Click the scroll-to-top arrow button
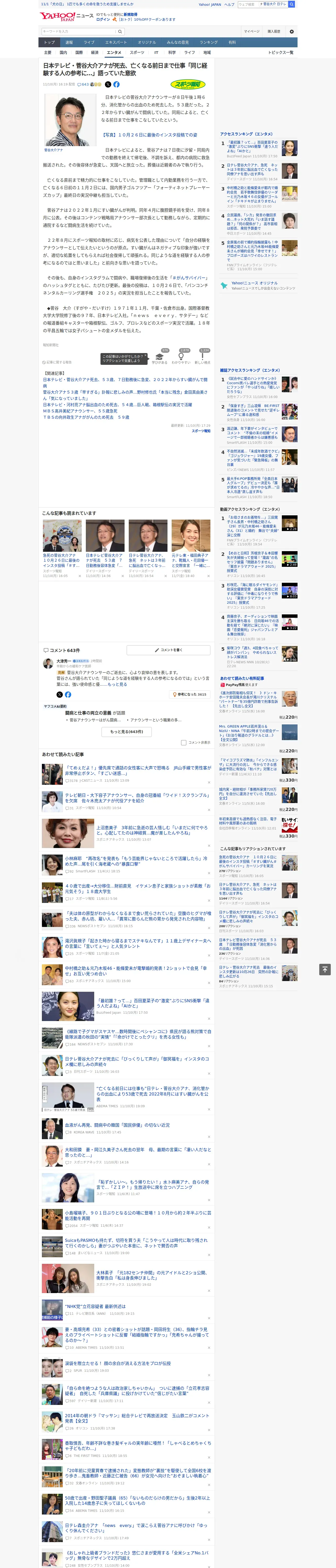336x1568 pixels. click(324, 970)
